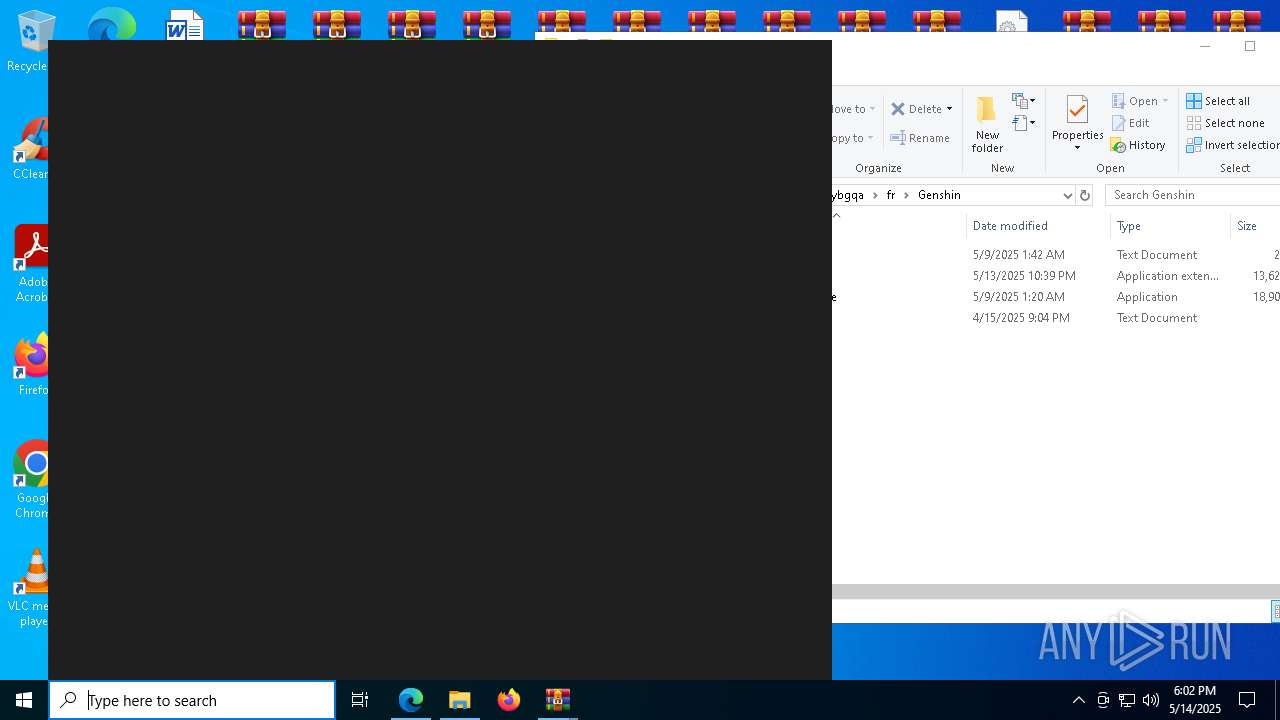This screenshot has width=1280, height=720.
Task: Refresh the Genshin folder view
Action: click(x=1085, y=195)
